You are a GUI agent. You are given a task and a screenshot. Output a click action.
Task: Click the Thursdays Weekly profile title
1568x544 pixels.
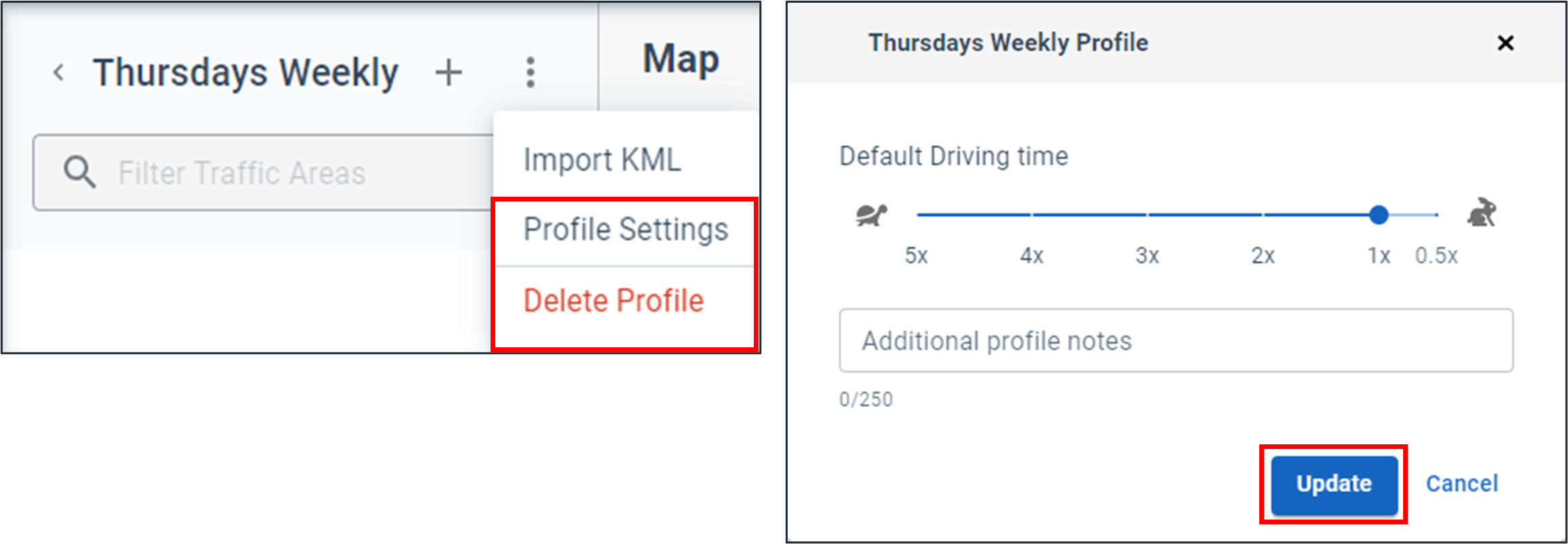[x=247, y=72]
